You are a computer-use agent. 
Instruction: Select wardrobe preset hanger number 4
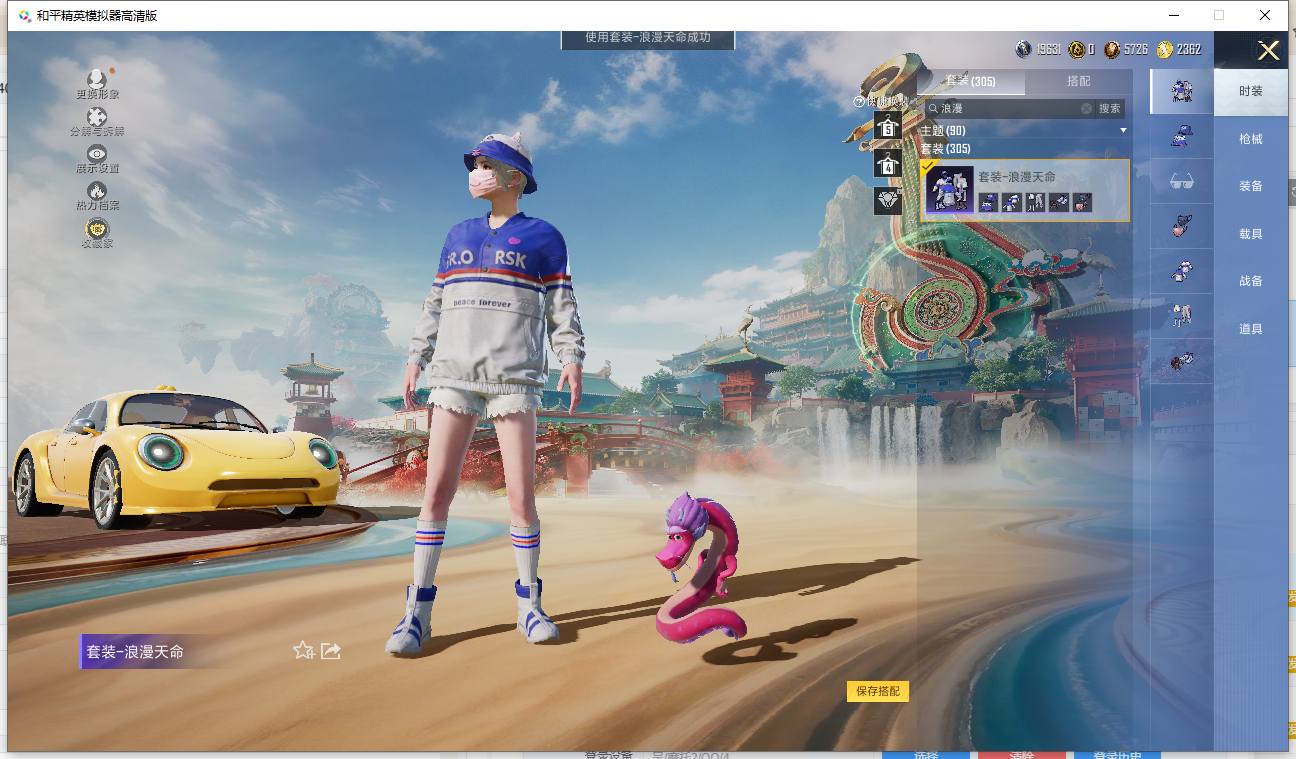(887, 163)
